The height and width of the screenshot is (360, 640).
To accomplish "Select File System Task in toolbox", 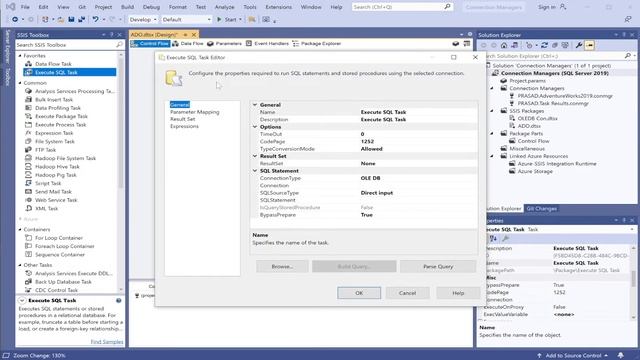I will tap(55, 142).
